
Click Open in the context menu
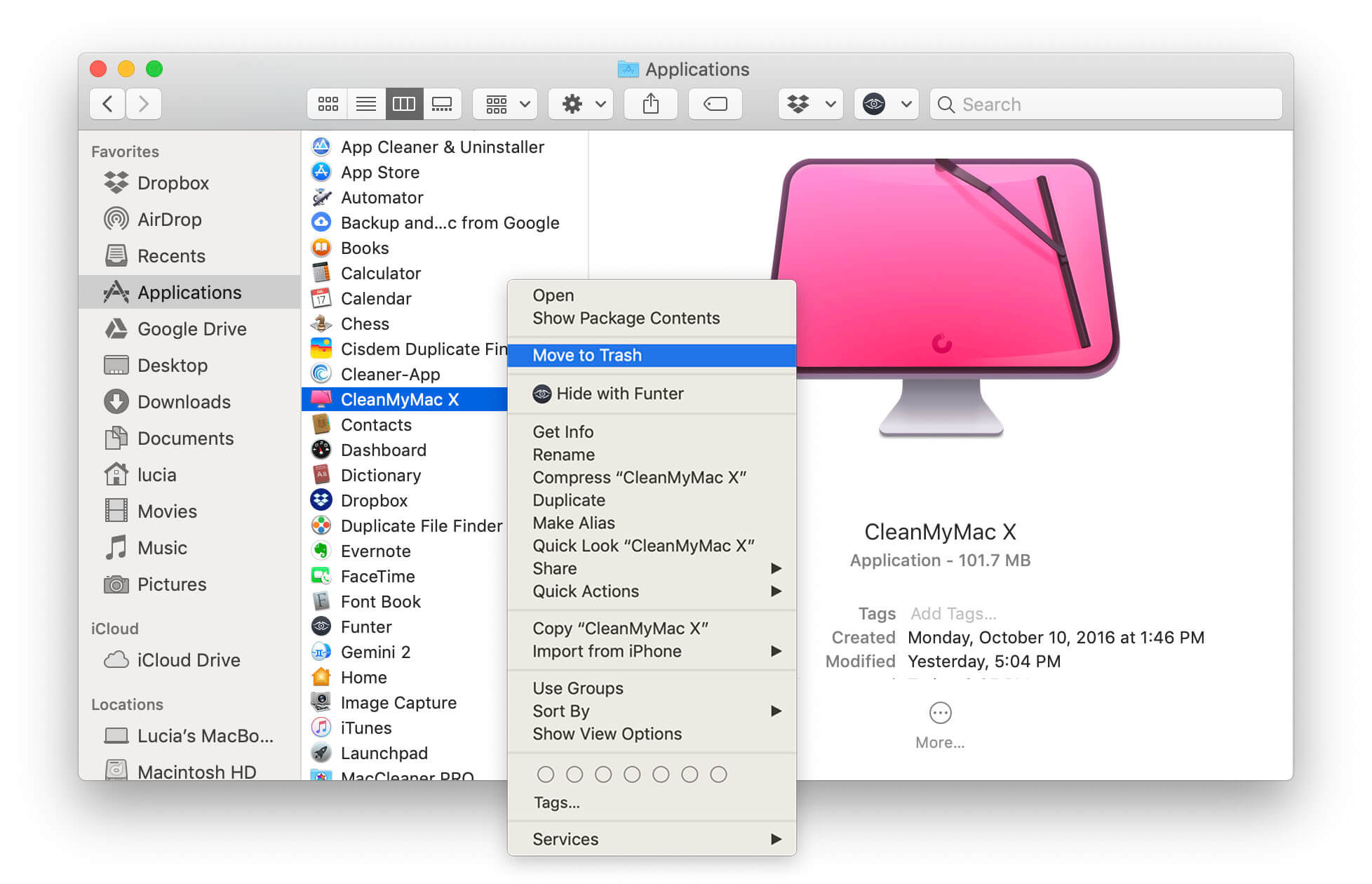555,294
